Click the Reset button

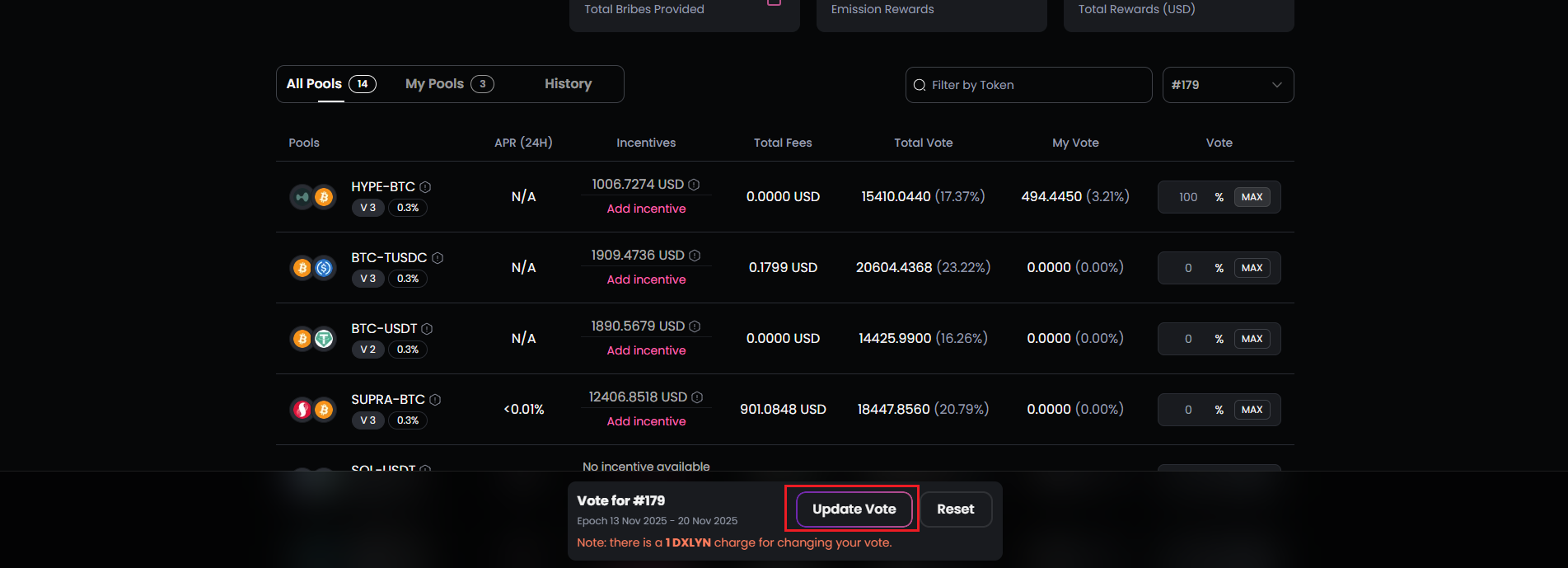[955, 509]
